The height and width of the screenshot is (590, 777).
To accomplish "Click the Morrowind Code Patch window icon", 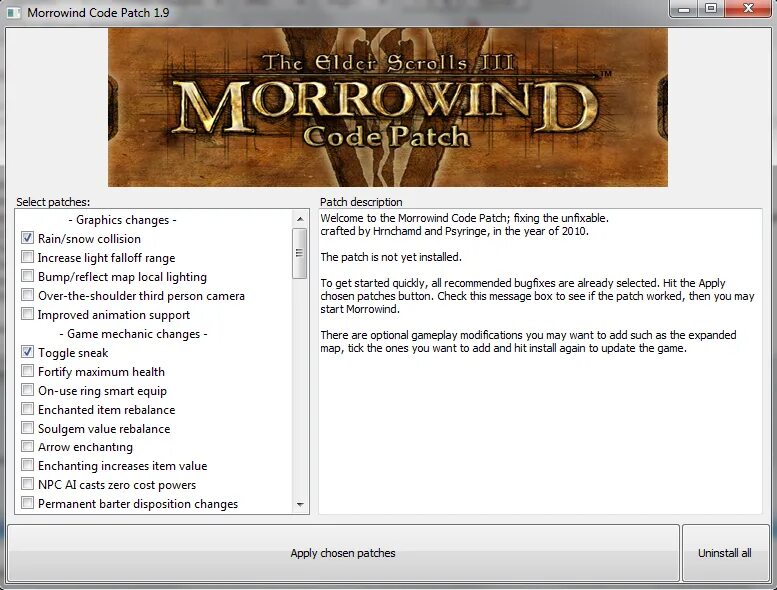I will click(13, 12).
